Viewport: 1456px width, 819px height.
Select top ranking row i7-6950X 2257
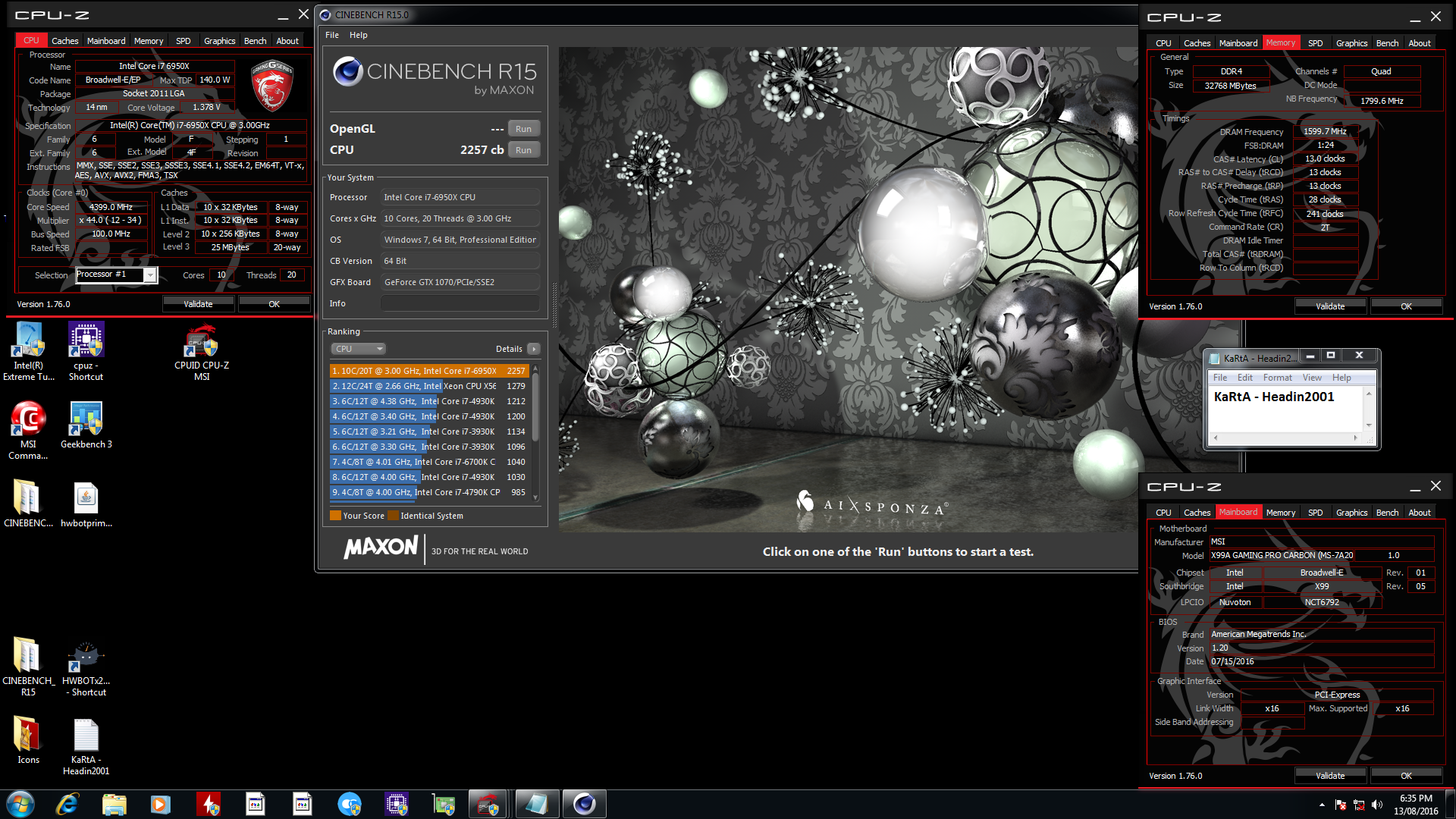tap(429, 371)
